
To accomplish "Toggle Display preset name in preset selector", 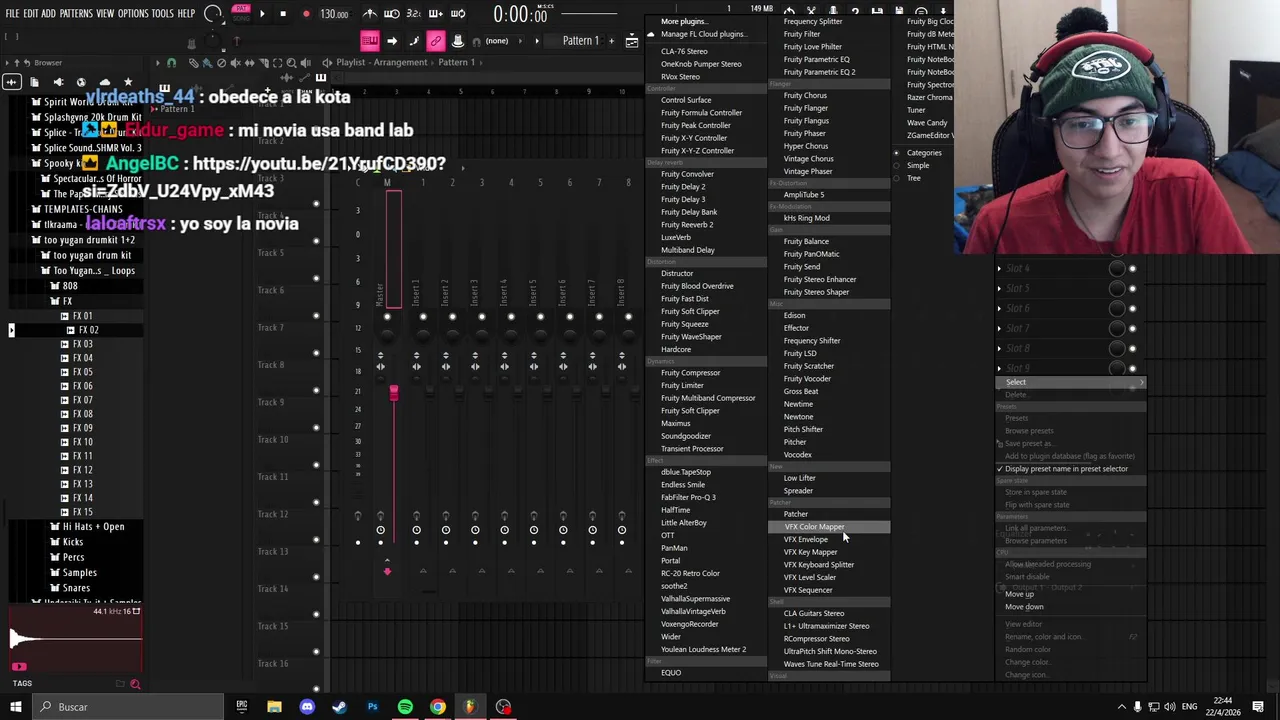I will pos(1066,469).
